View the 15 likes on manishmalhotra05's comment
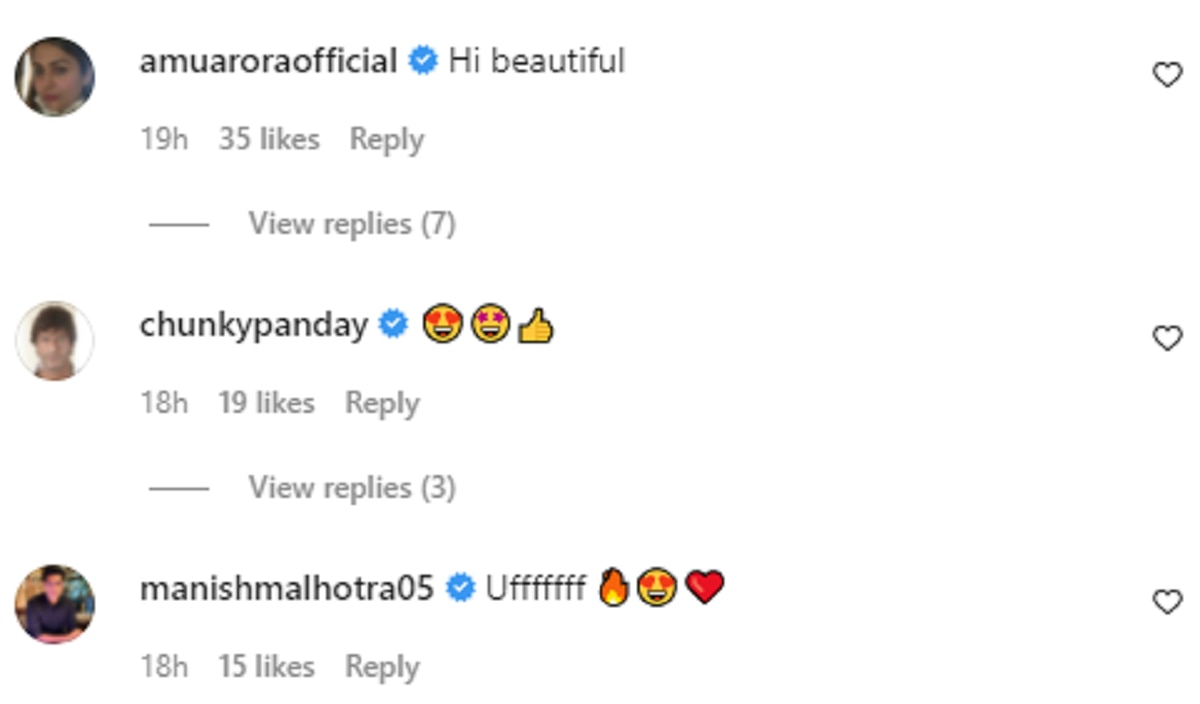 coord(266,667)
